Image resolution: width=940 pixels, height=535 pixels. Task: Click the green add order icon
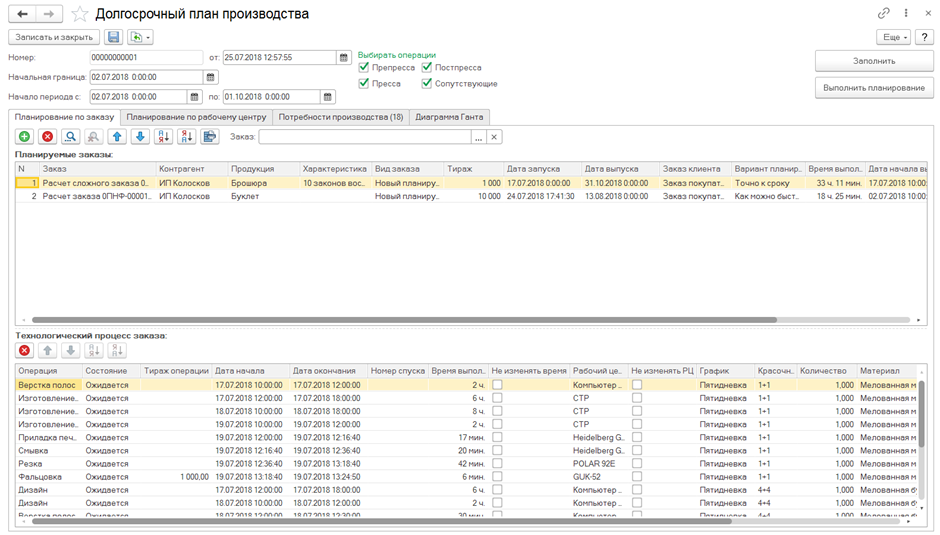pos(24,137)
